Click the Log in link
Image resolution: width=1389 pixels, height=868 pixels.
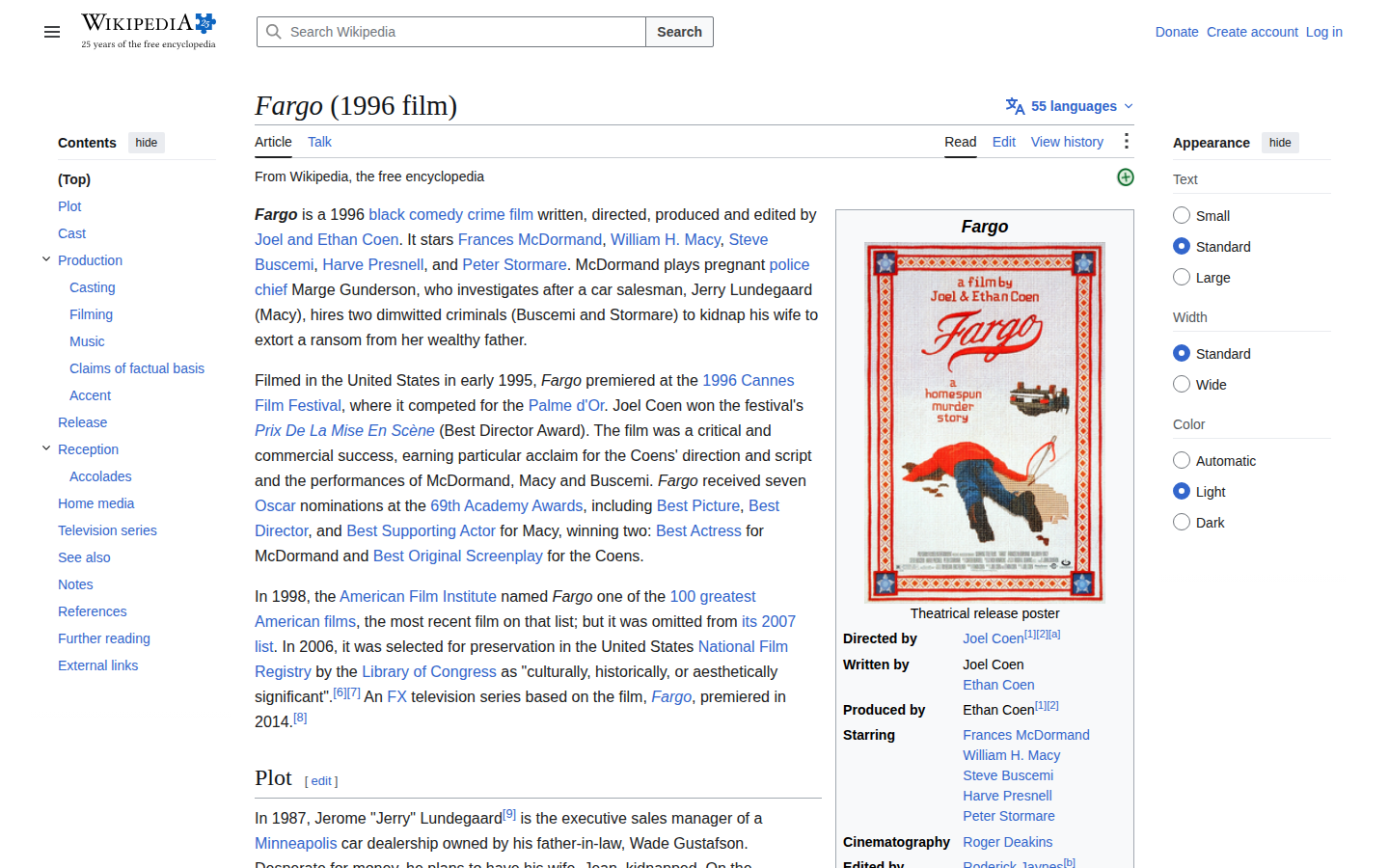pyautogui.click(x=1324, y=32)
